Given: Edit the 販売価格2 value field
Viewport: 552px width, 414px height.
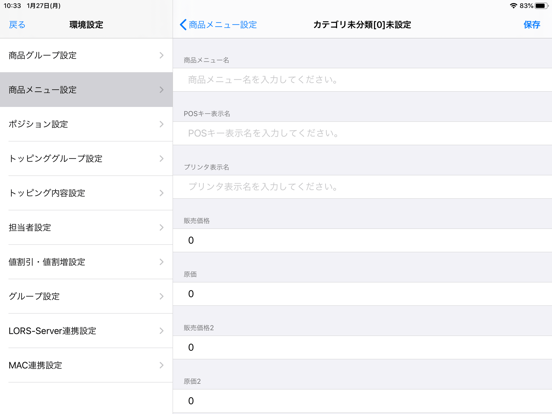Looking at the screenshot, I should 362,347.
